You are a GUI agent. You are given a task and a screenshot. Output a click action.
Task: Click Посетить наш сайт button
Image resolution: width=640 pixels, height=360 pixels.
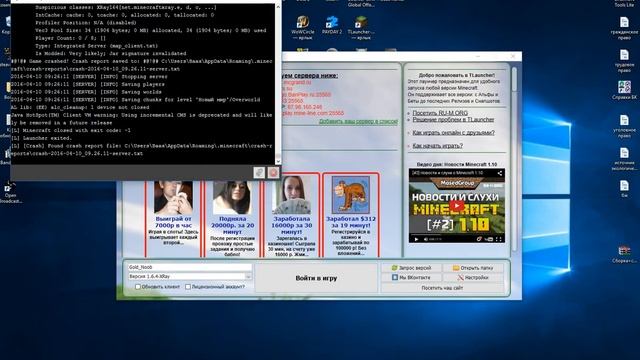442,288
